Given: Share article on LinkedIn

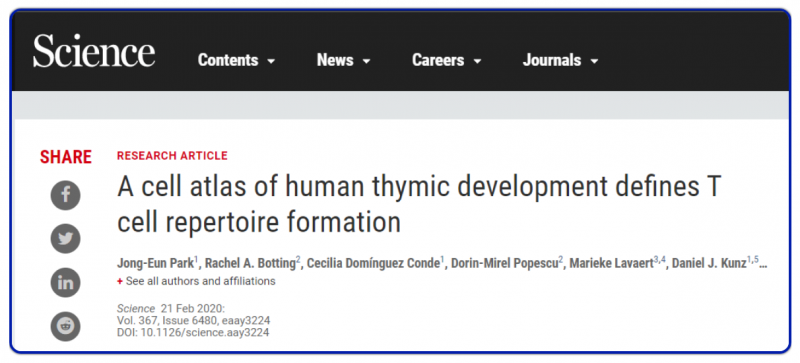Looking at the screenshot, I should pyautogui.click(x=65, y=282).
